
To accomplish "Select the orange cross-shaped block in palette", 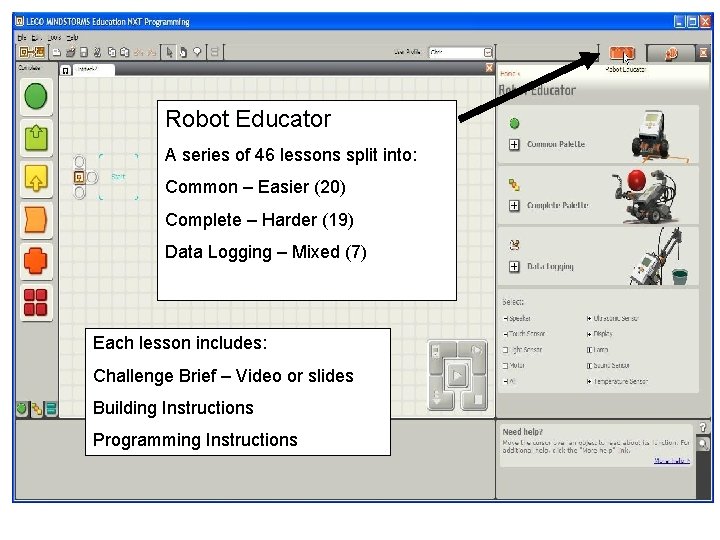I will 36,261.
